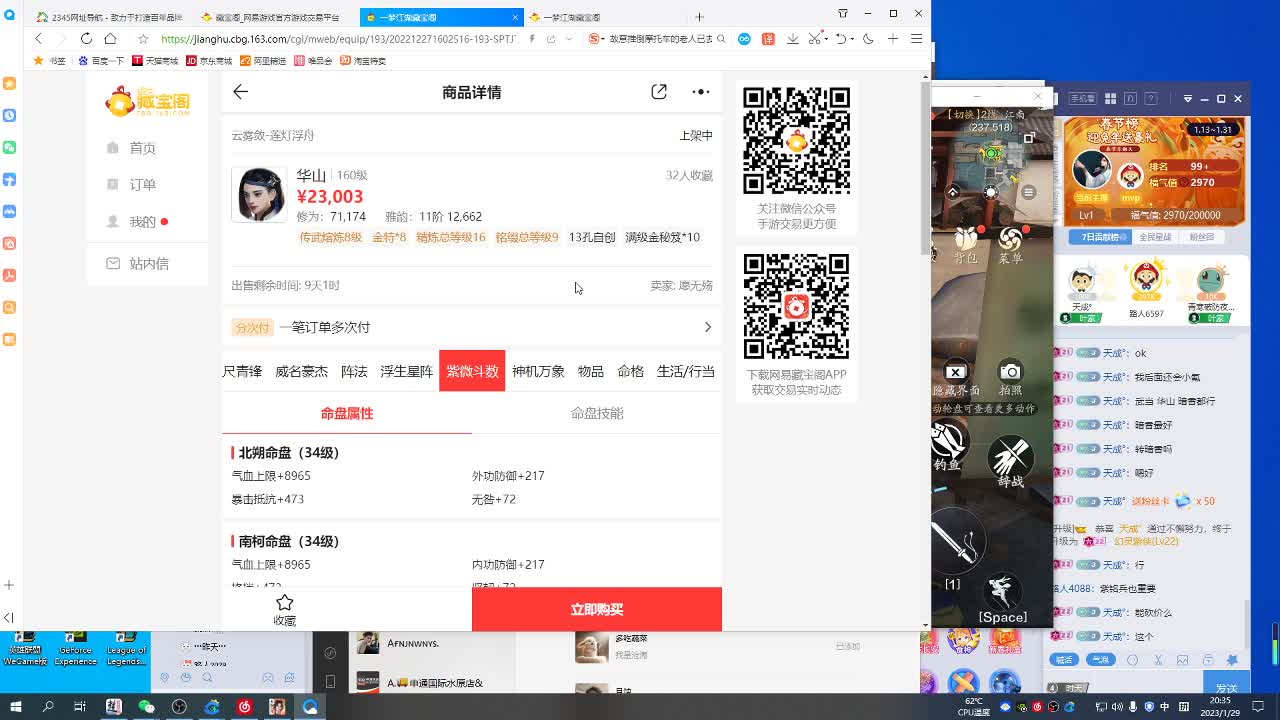
Task: Open the share icon beside 商品详情
Action: [659, 92]
